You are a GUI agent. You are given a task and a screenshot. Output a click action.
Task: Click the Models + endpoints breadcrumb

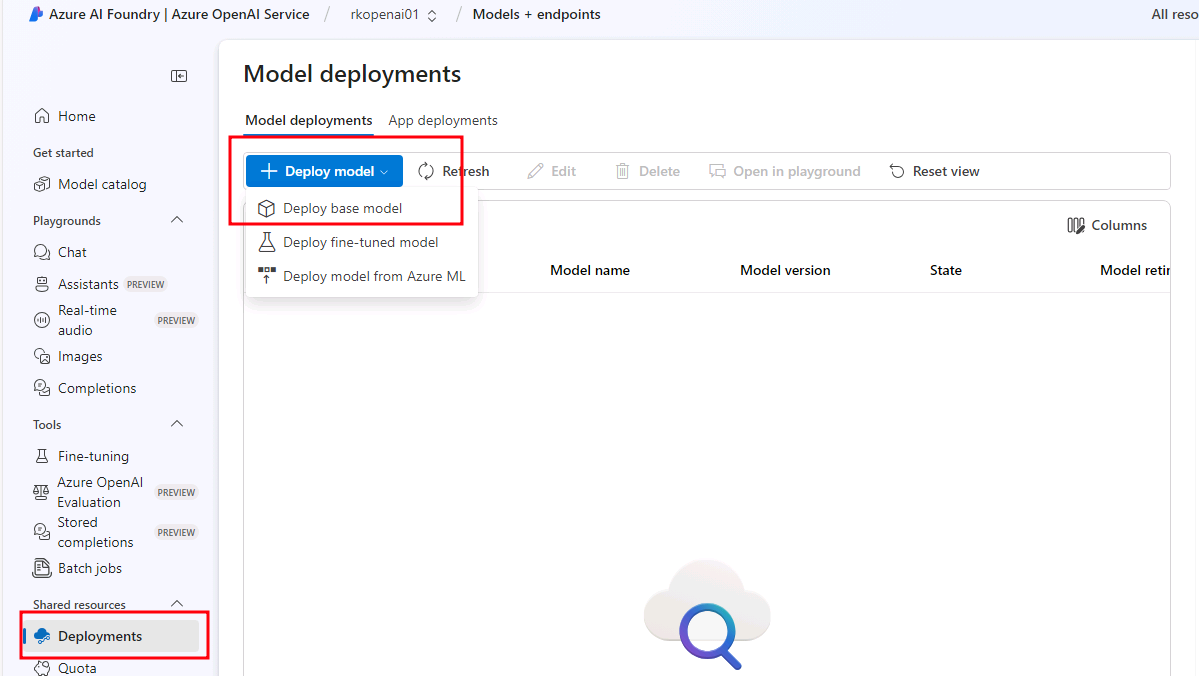coord(536,15)
